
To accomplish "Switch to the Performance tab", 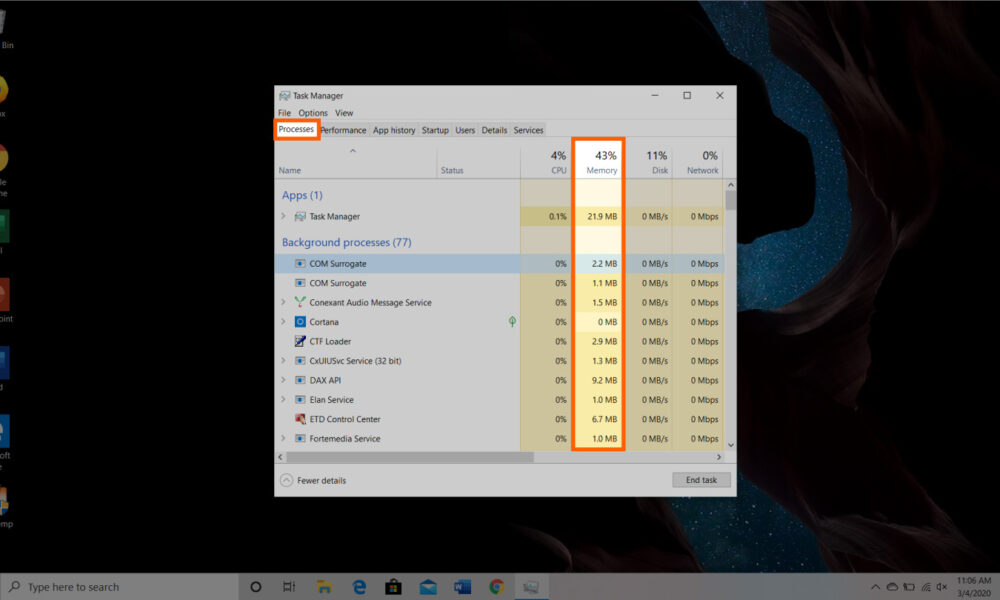I will pyautogui.click(x=343, y=130).
